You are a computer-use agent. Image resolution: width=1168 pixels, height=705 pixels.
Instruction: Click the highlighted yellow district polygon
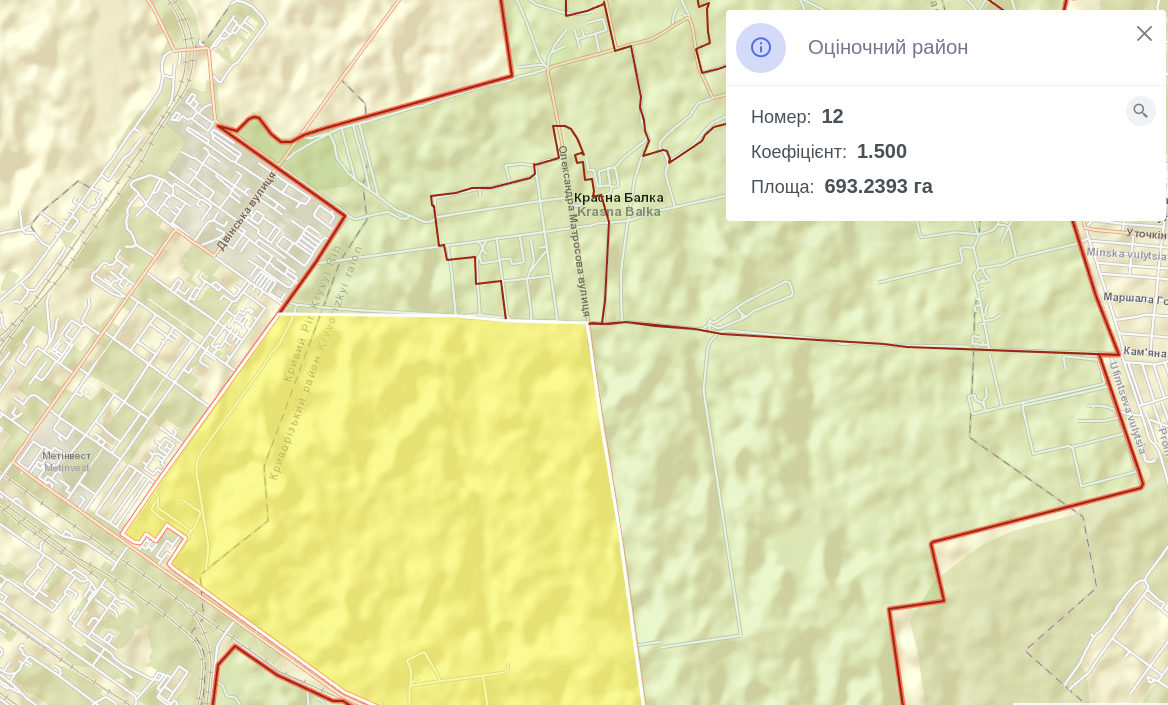point(420,500)
